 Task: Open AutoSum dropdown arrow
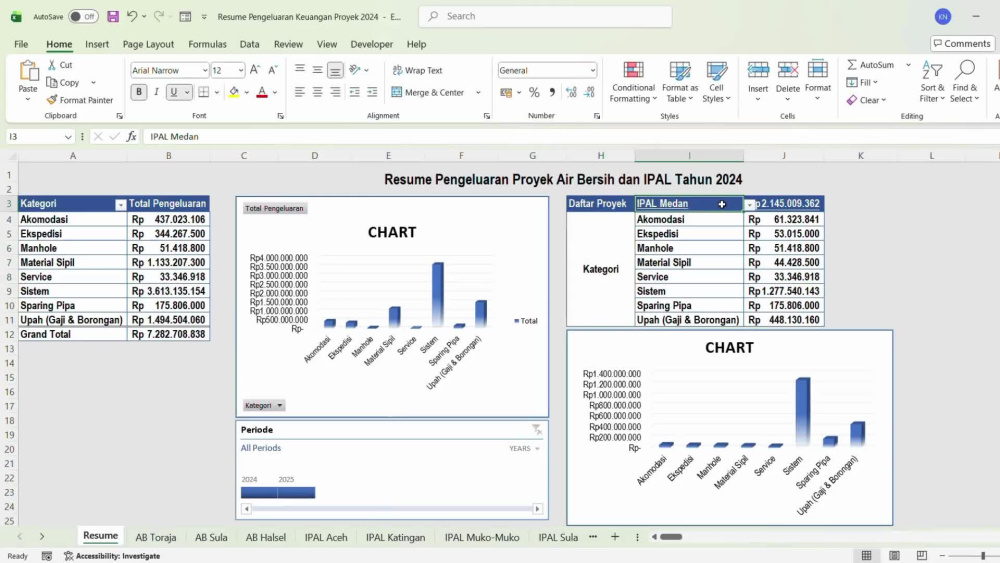tap(908, 65)
